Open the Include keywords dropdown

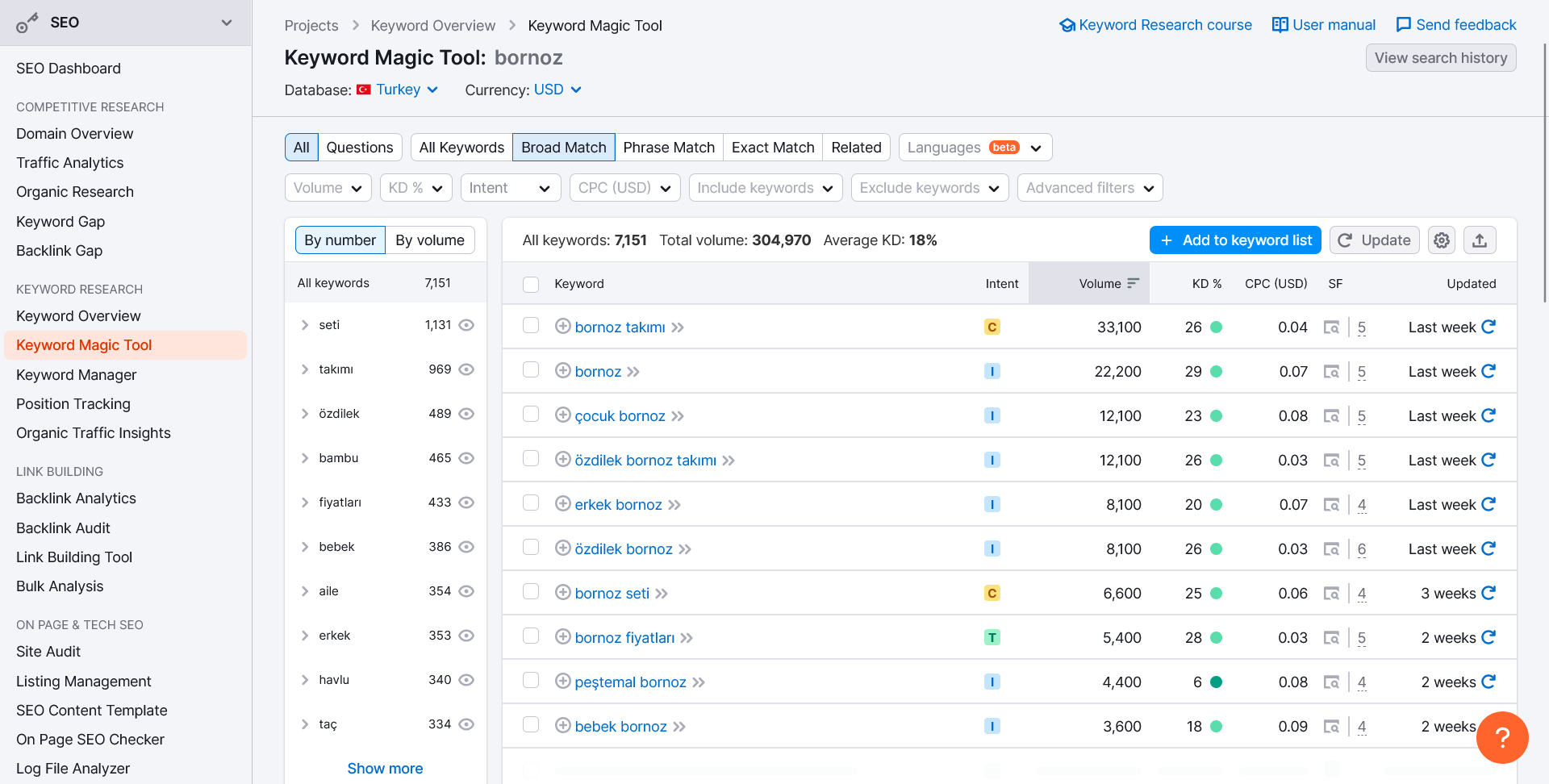tap(766, 188)
